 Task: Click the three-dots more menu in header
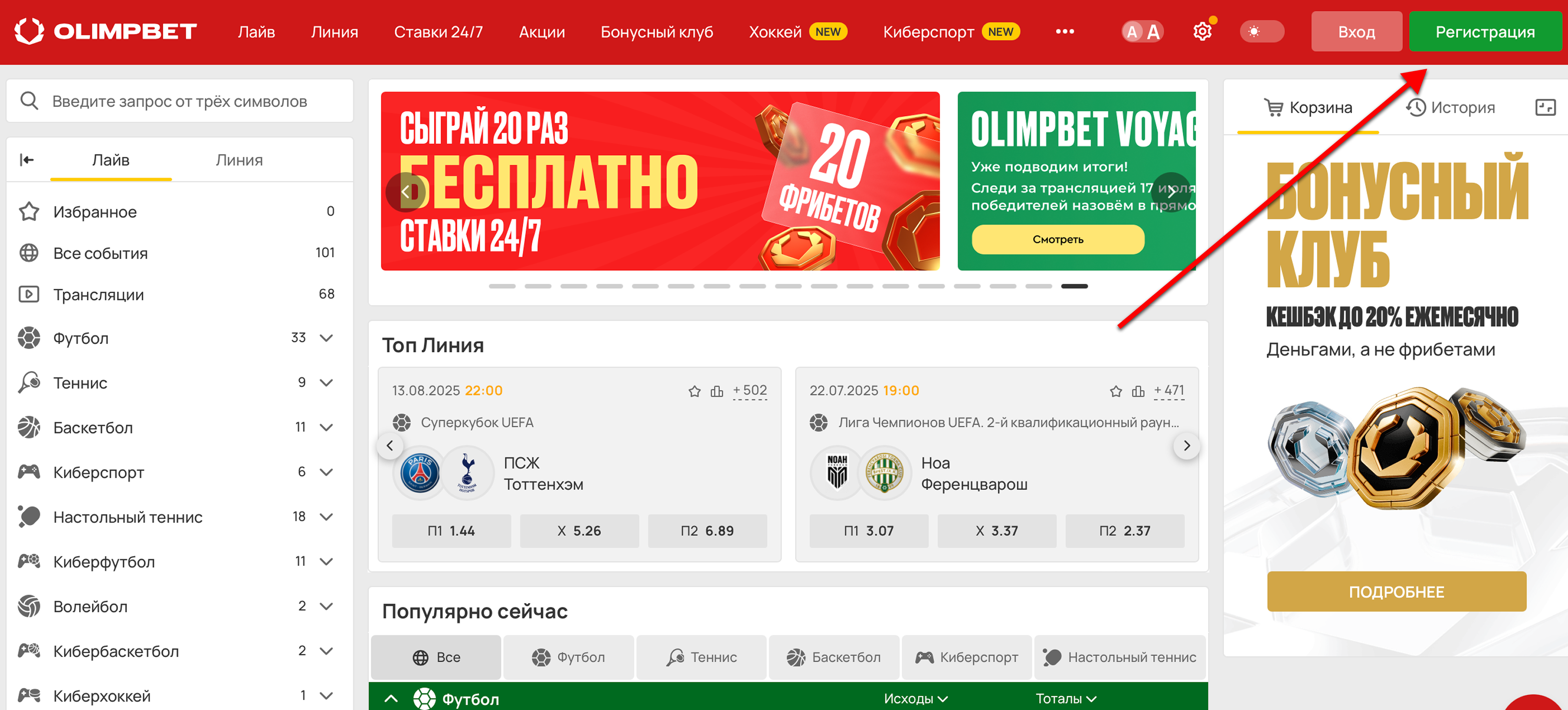pyautogui.click(x=1064, y=31)
